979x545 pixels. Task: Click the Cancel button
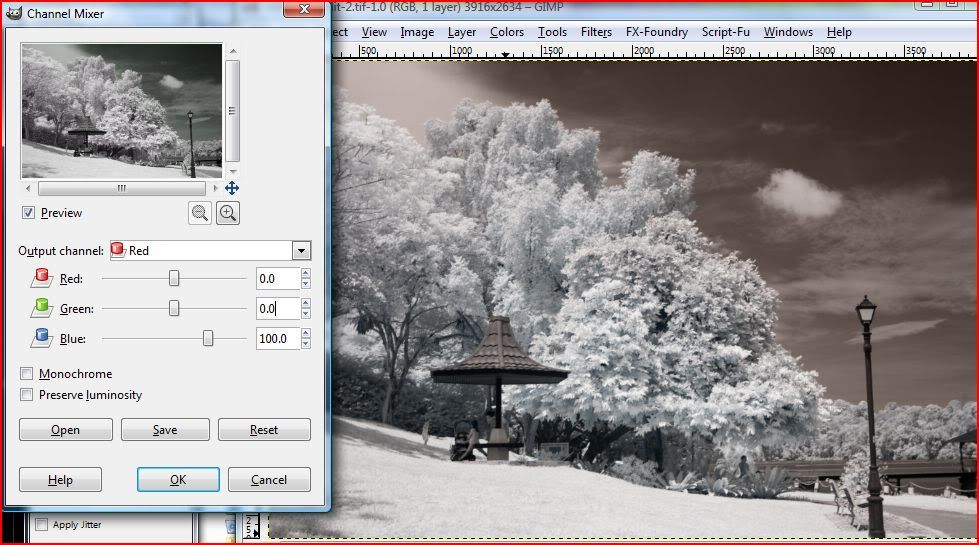(x=269, y=479)
